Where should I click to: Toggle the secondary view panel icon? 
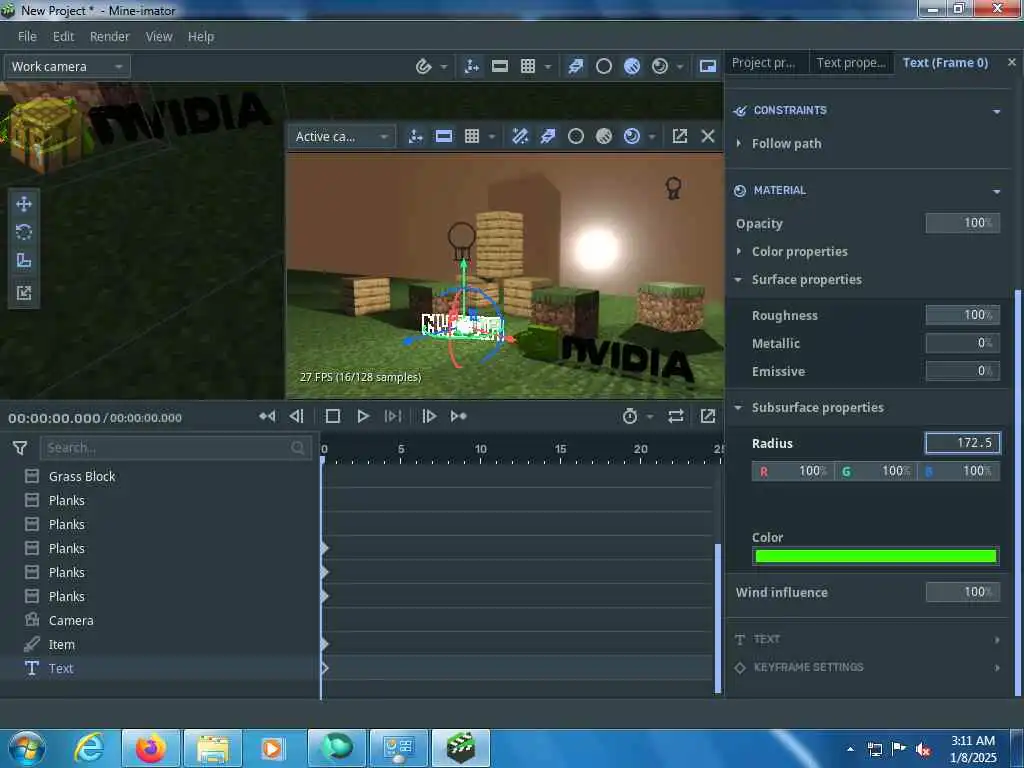point(708,66)
